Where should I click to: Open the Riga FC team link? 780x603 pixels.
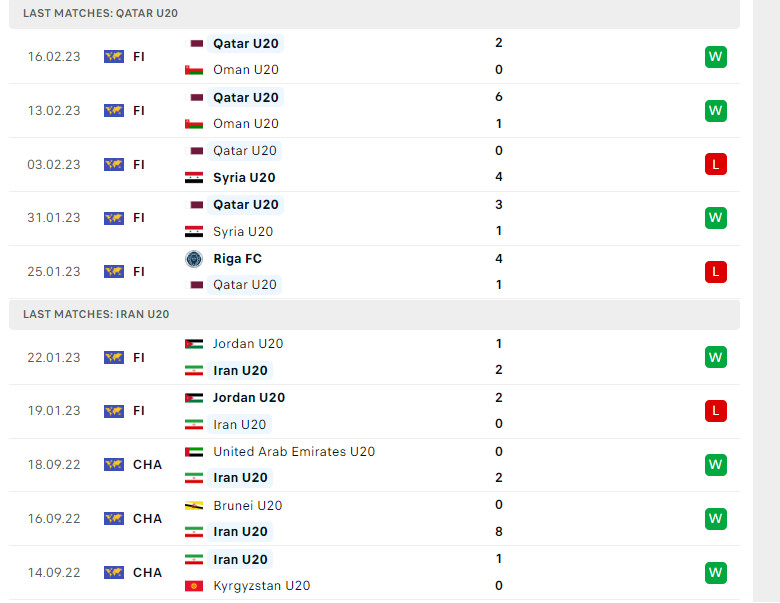237,258
